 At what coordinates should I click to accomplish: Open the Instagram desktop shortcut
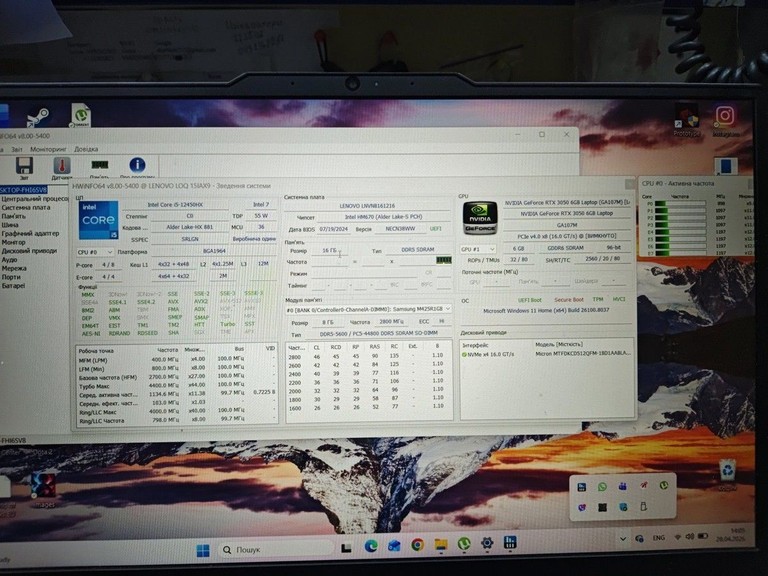pyautogui.click(x=725, y=116)
